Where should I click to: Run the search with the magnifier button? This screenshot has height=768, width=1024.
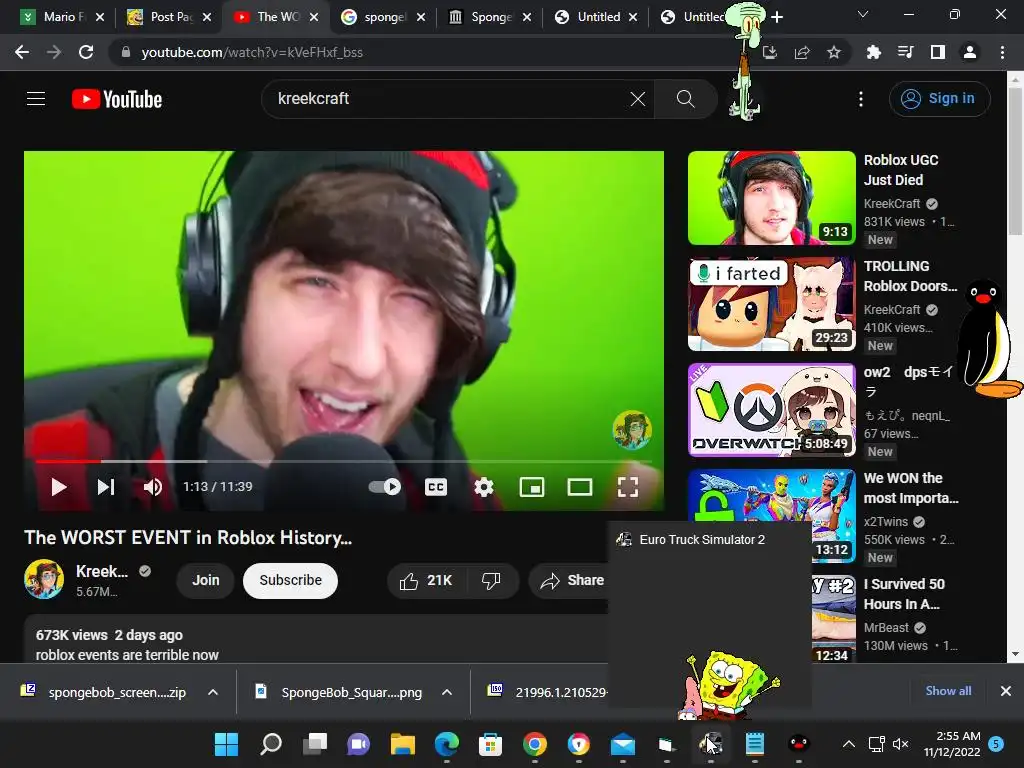(685, 99)
